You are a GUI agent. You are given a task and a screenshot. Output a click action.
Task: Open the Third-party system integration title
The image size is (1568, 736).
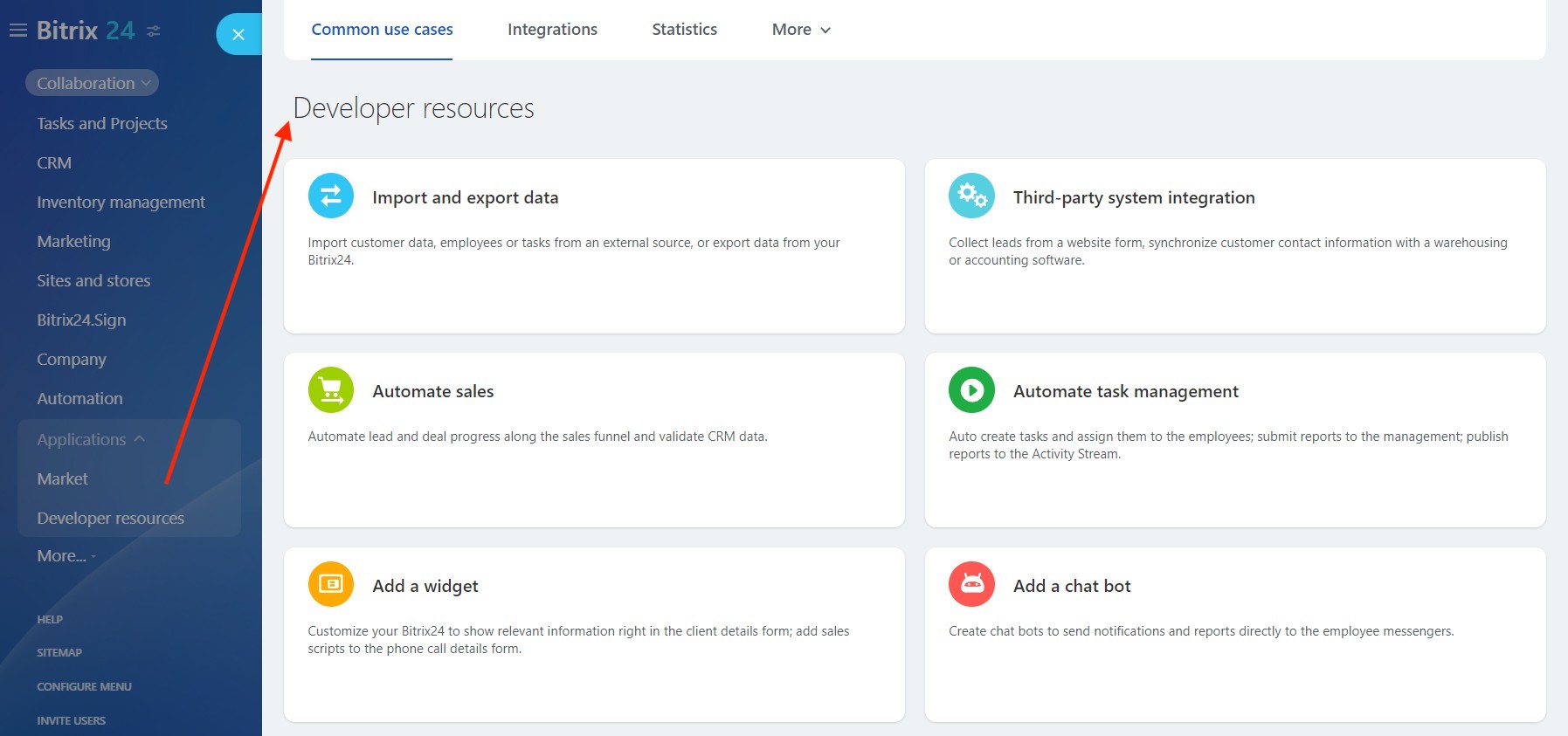click(1134, 197)
